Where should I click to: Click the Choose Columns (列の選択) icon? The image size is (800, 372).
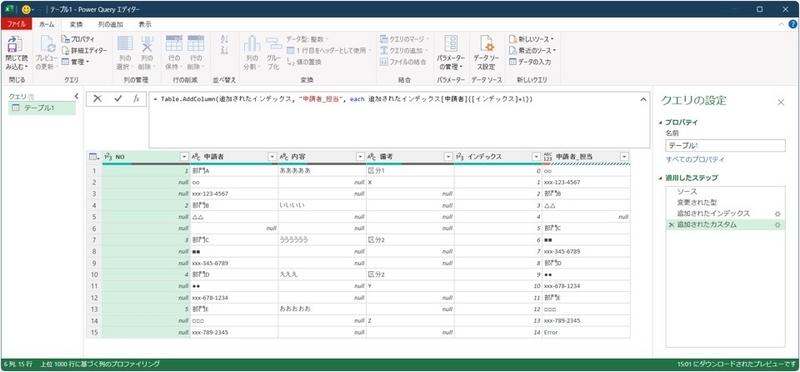(x=126, y=44)
